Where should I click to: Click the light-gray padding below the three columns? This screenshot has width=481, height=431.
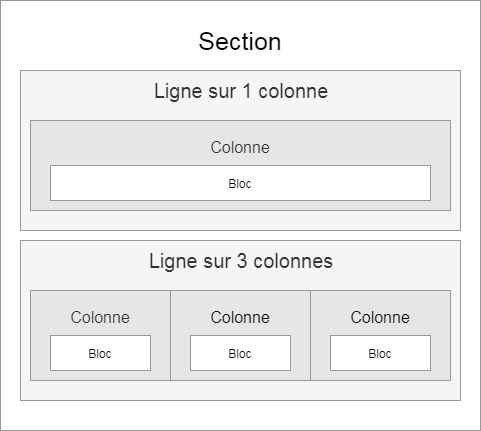pos(240,390)
